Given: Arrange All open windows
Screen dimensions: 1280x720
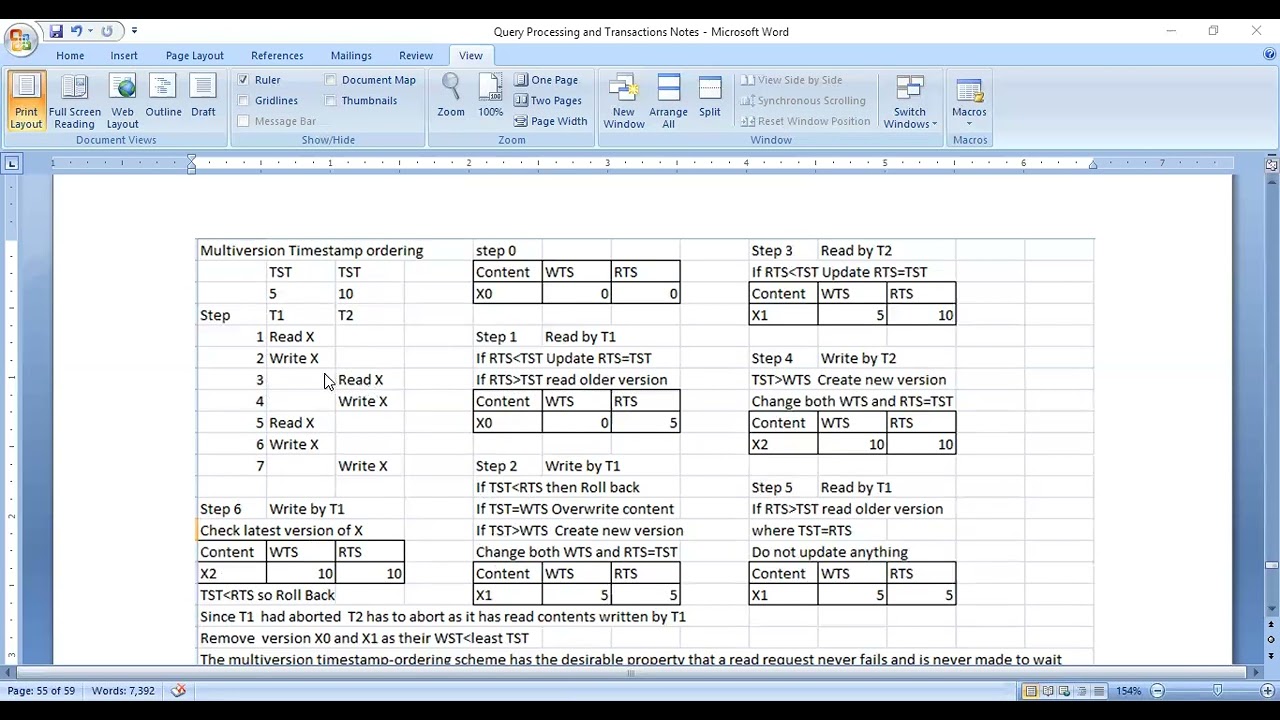Looking at the screenshot, I should (668, 102).
